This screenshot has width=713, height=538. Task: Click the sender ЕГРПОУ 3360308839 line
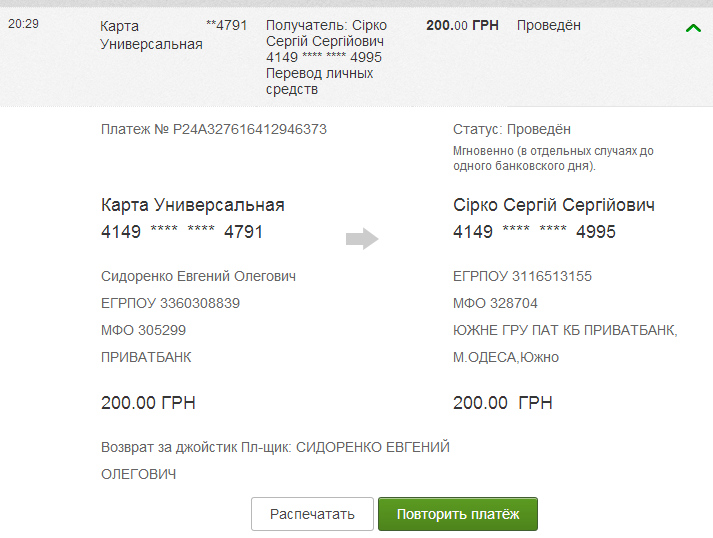click(x=170, y=303)
